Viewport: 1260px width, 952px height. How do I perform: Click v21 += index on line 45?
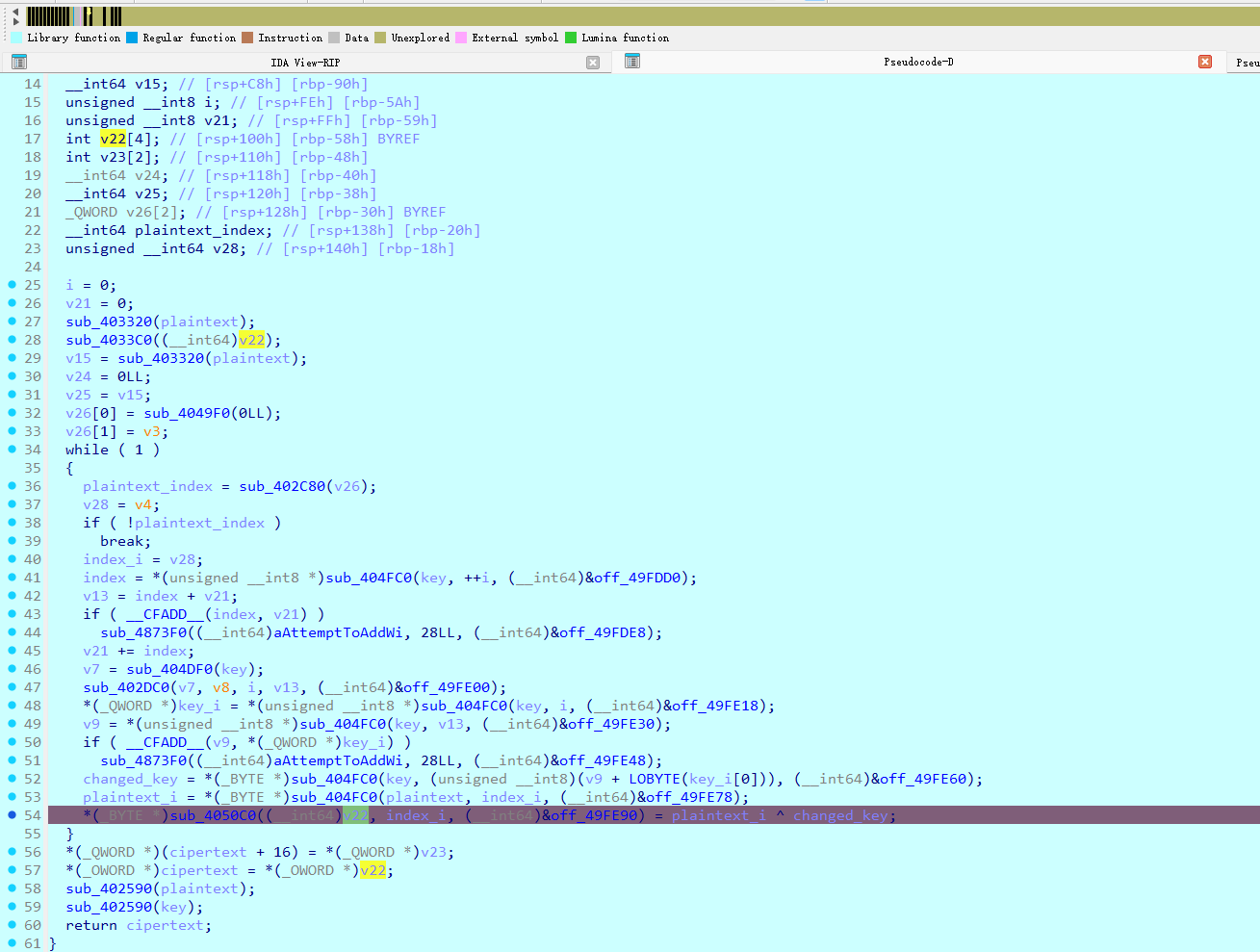pyautogui.click(x=139, y=651)
